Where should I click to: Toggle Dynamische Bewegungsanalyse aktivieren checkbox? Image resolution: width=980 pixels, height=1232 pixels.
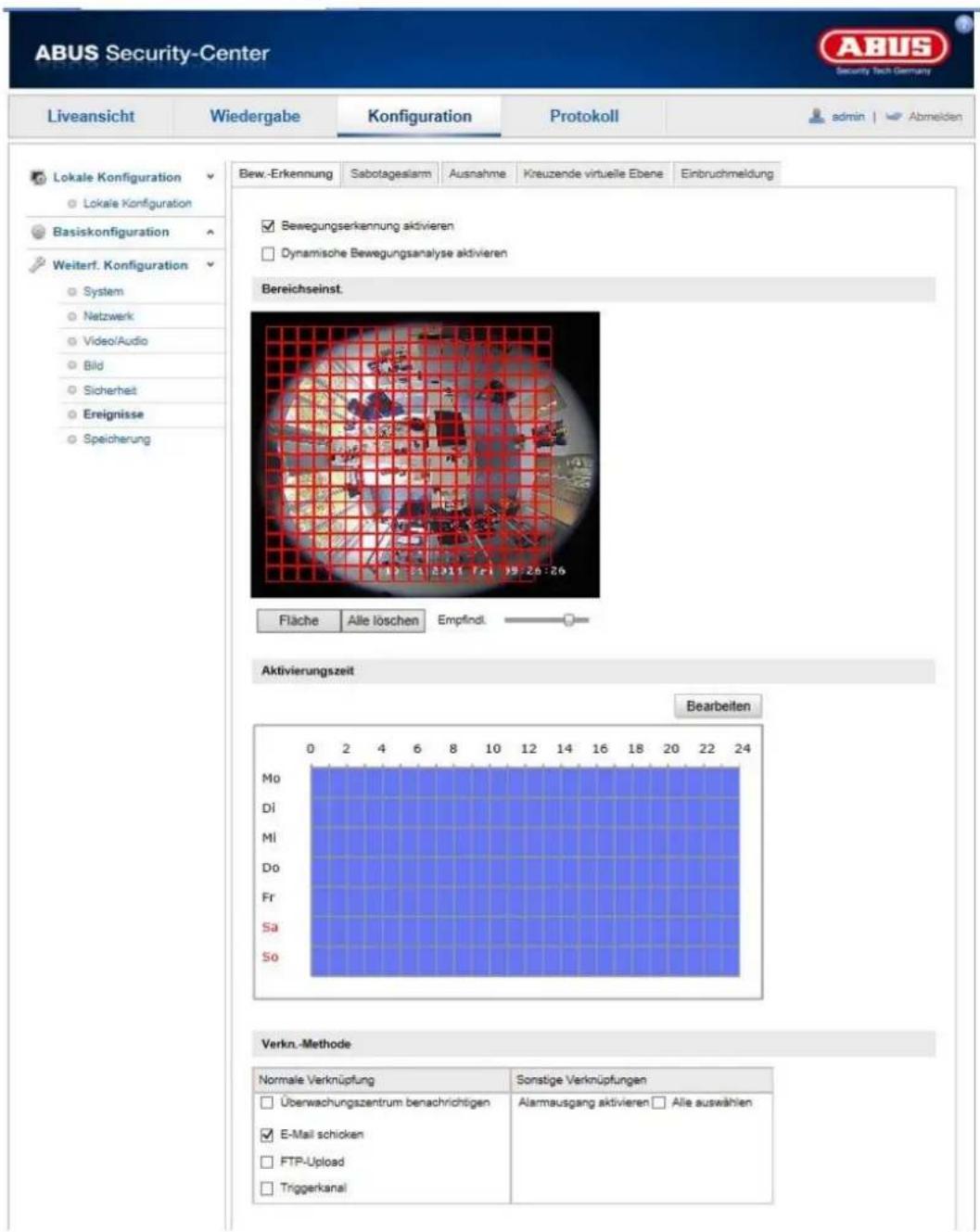[x=268, y=253]
